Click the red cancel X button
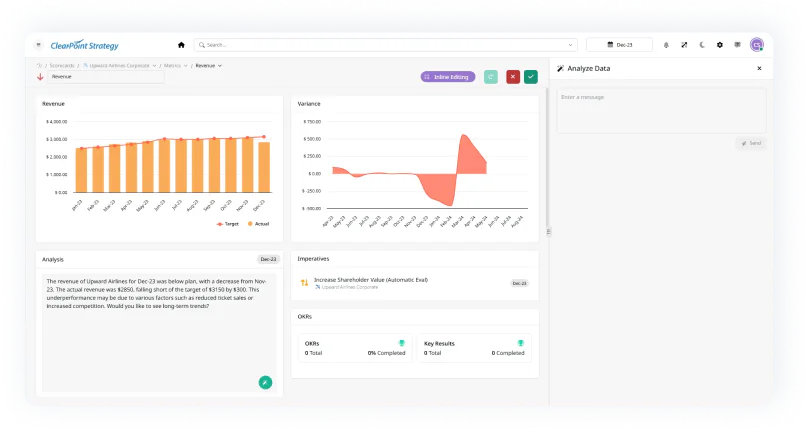 (x=513, y=77)
